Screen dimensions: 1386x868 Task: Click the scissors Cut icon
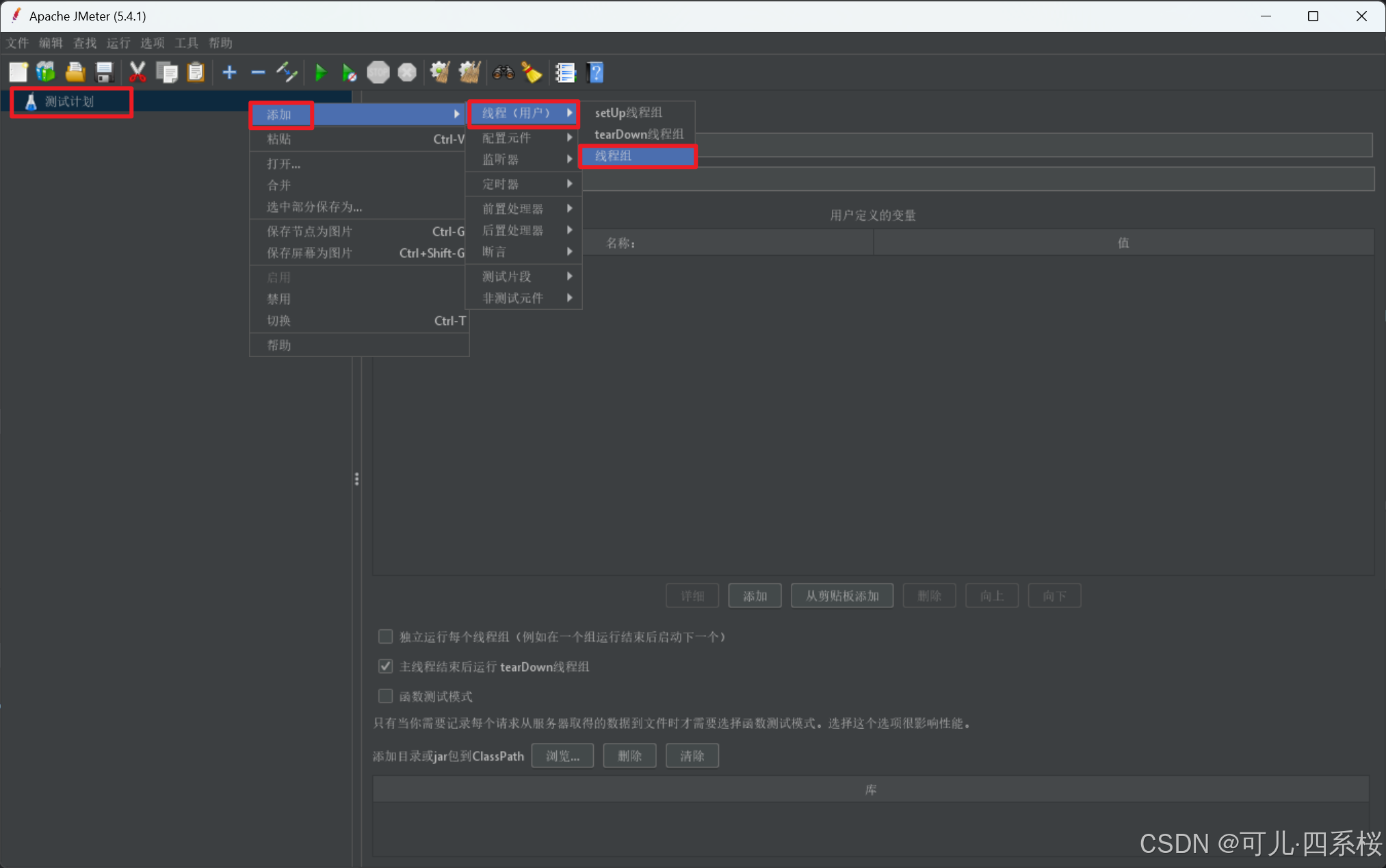point(138,73)
